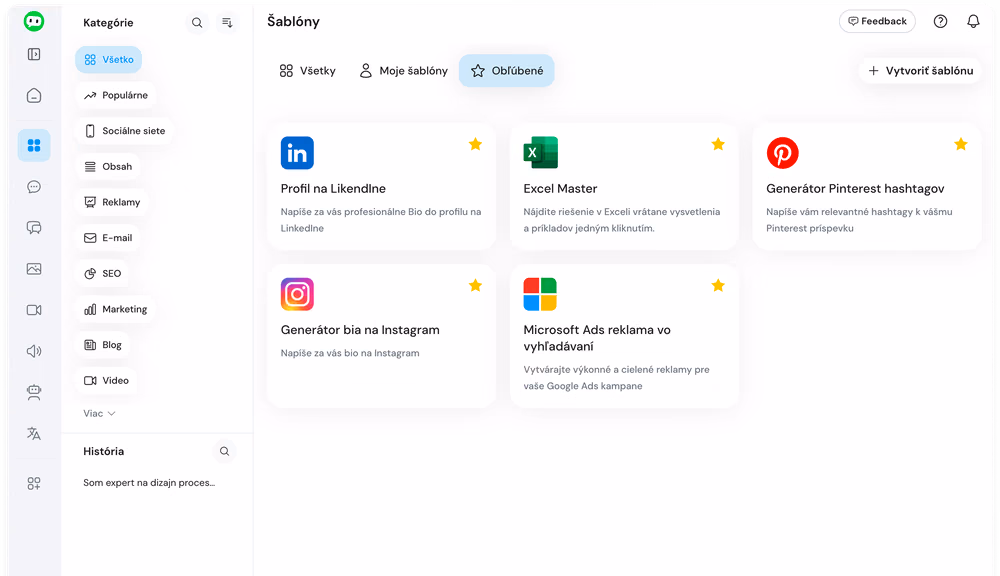Open the video camera icon in left rail
This screenshot has height=576, width=1000.
click(34, 309)
